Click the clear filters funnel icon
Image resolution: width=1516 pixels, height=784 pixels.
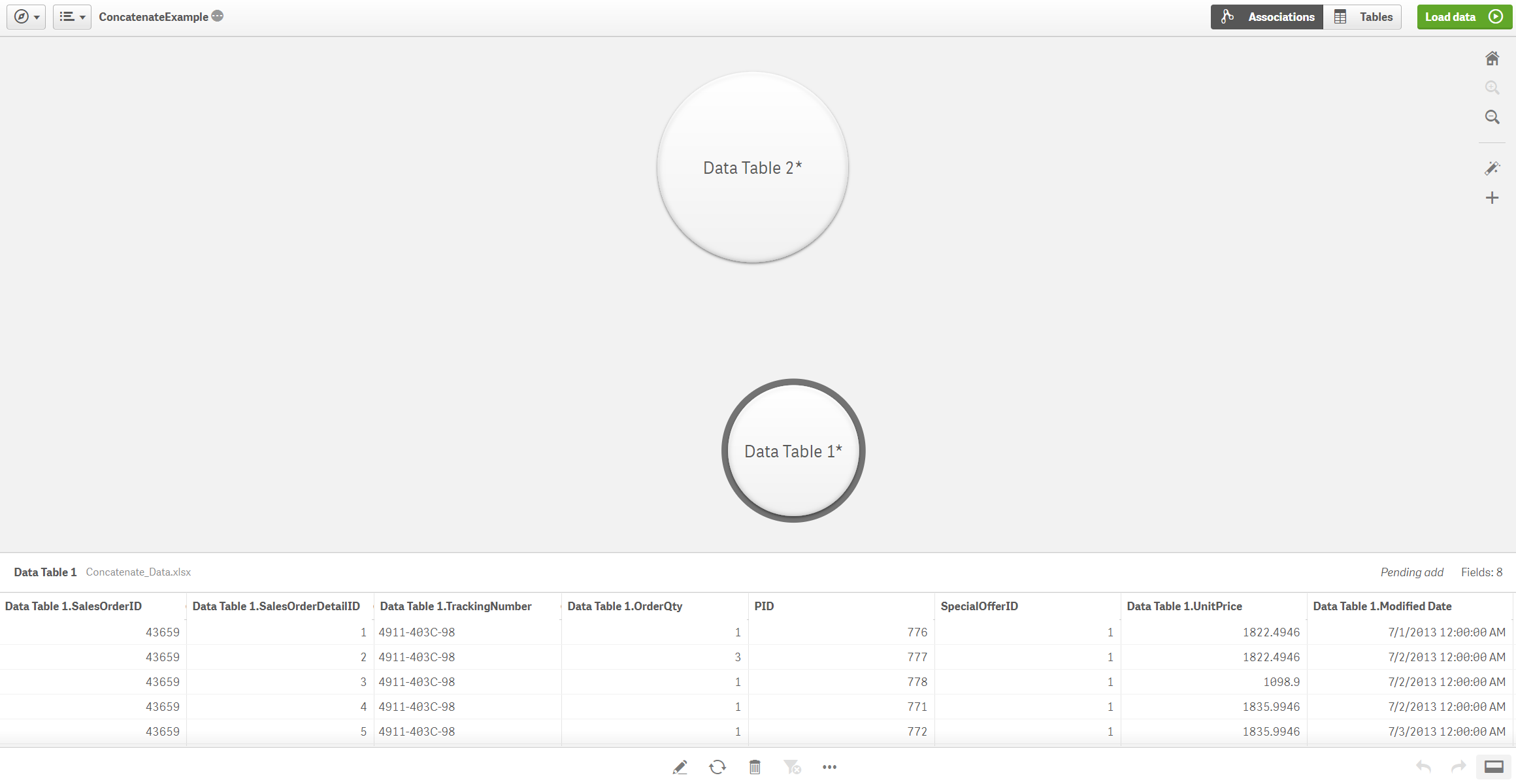[x=792, y=767]
